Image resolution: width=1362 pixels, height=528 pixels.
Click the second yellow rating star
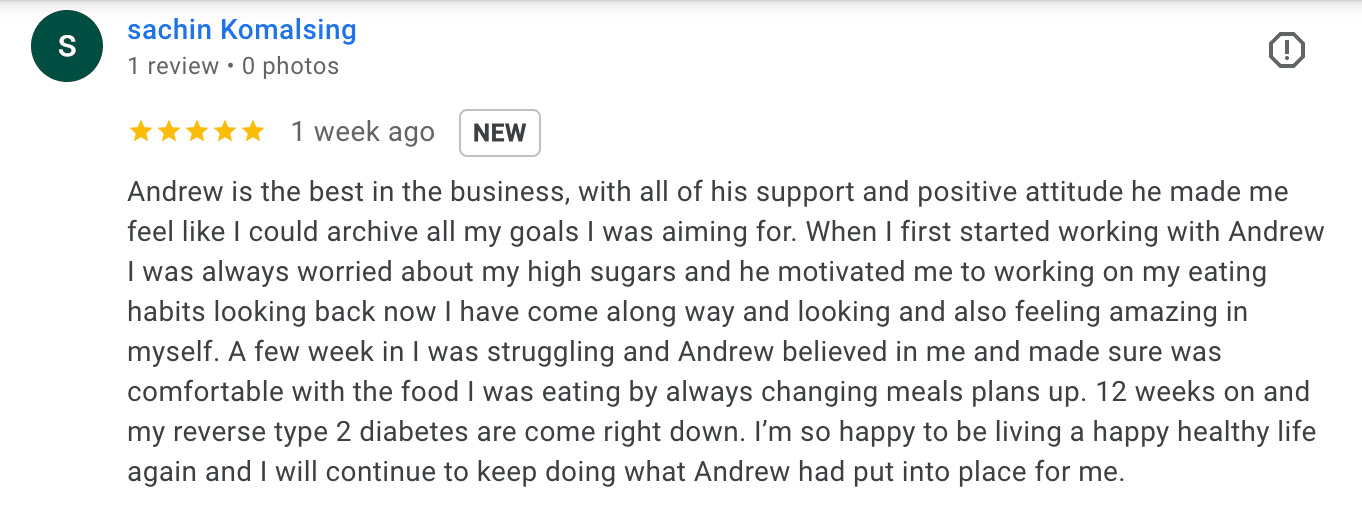coord(169,132)
